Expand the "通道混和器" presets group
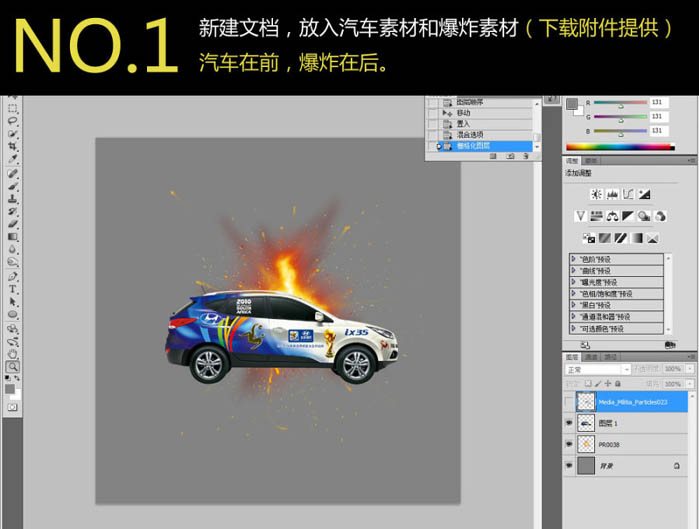The height and width of the screenshot is (529, 699). 574,316
